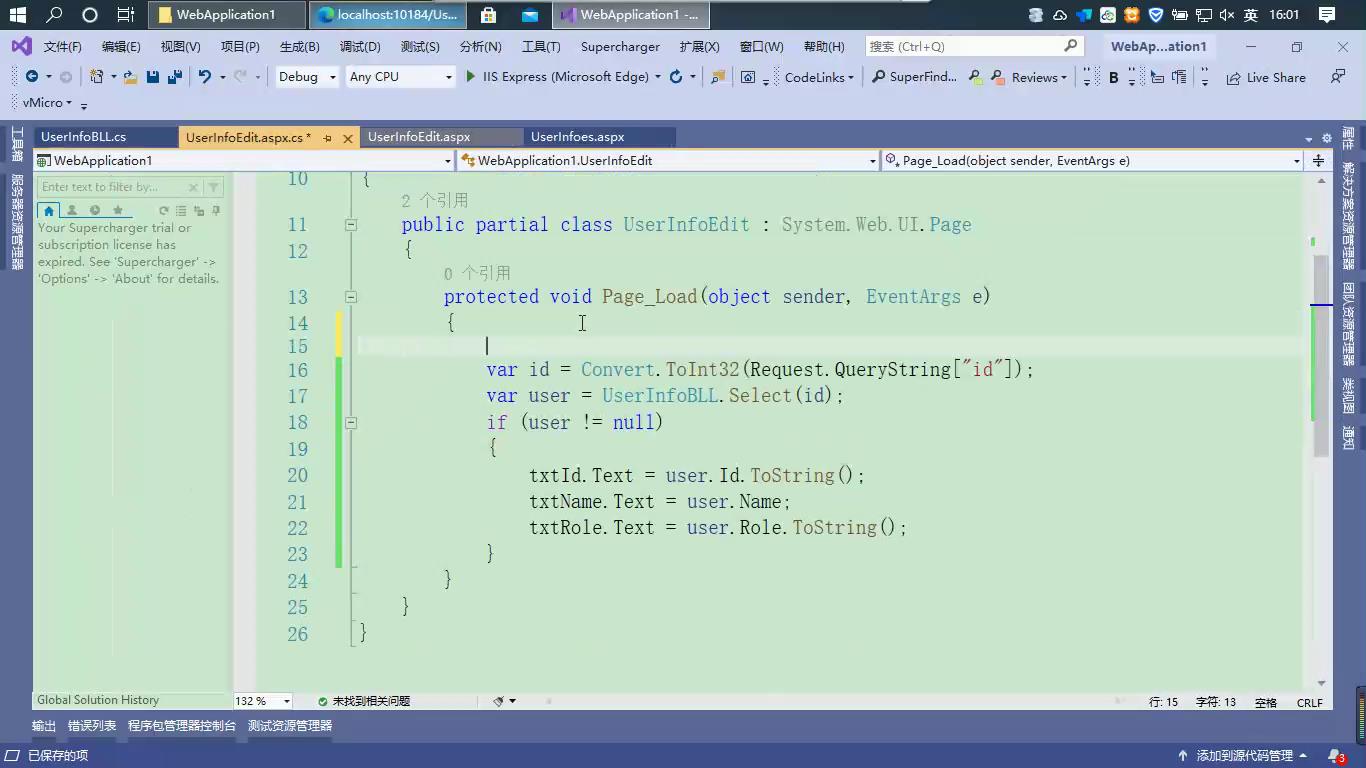This screenshot has width=1366, height=768.
Task: Click the Visual Studio search box
Action: click(974, 46)
